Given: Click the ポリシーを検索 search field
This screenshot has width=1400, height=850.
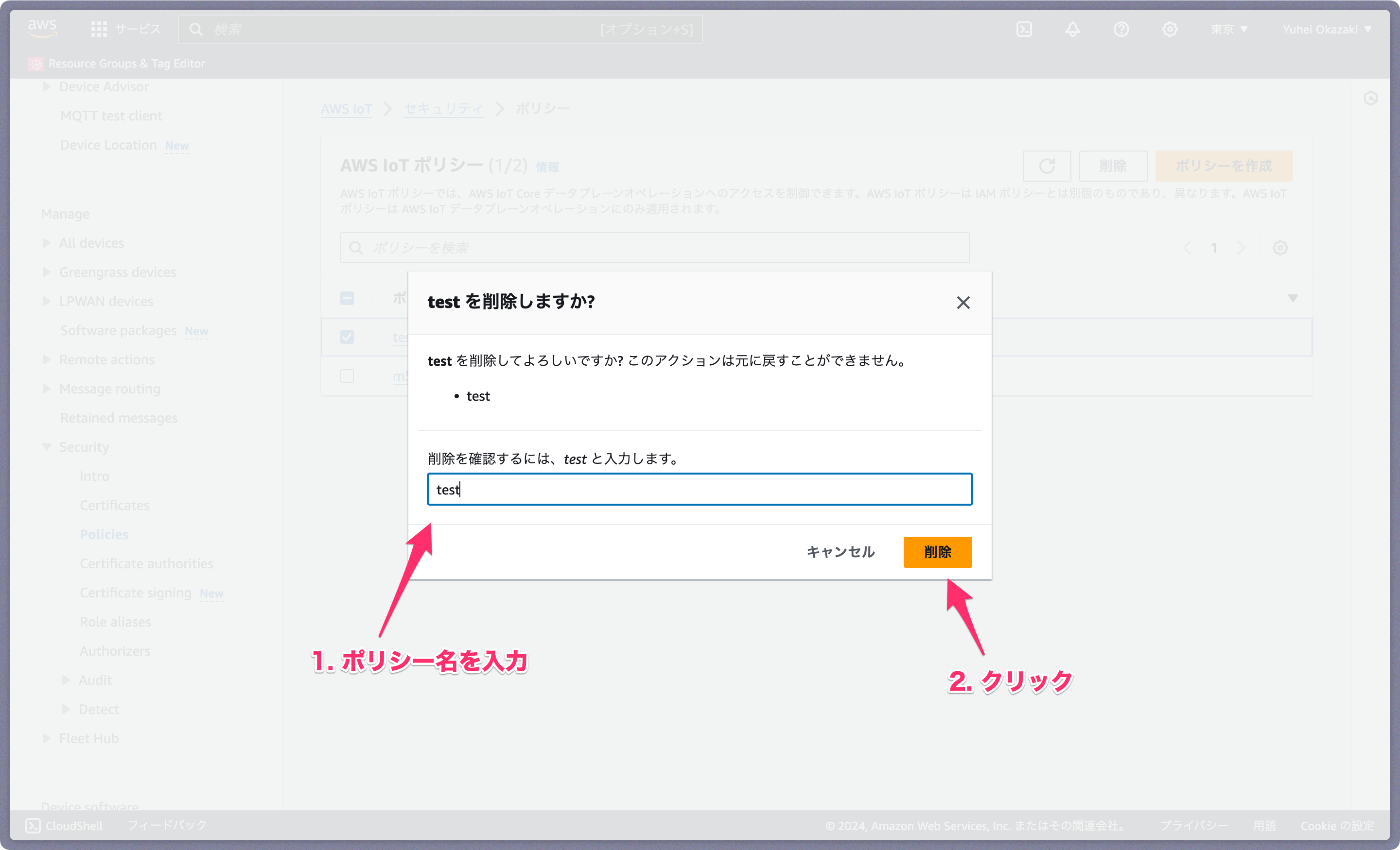Looking at the screenshot, I should 655,247.
